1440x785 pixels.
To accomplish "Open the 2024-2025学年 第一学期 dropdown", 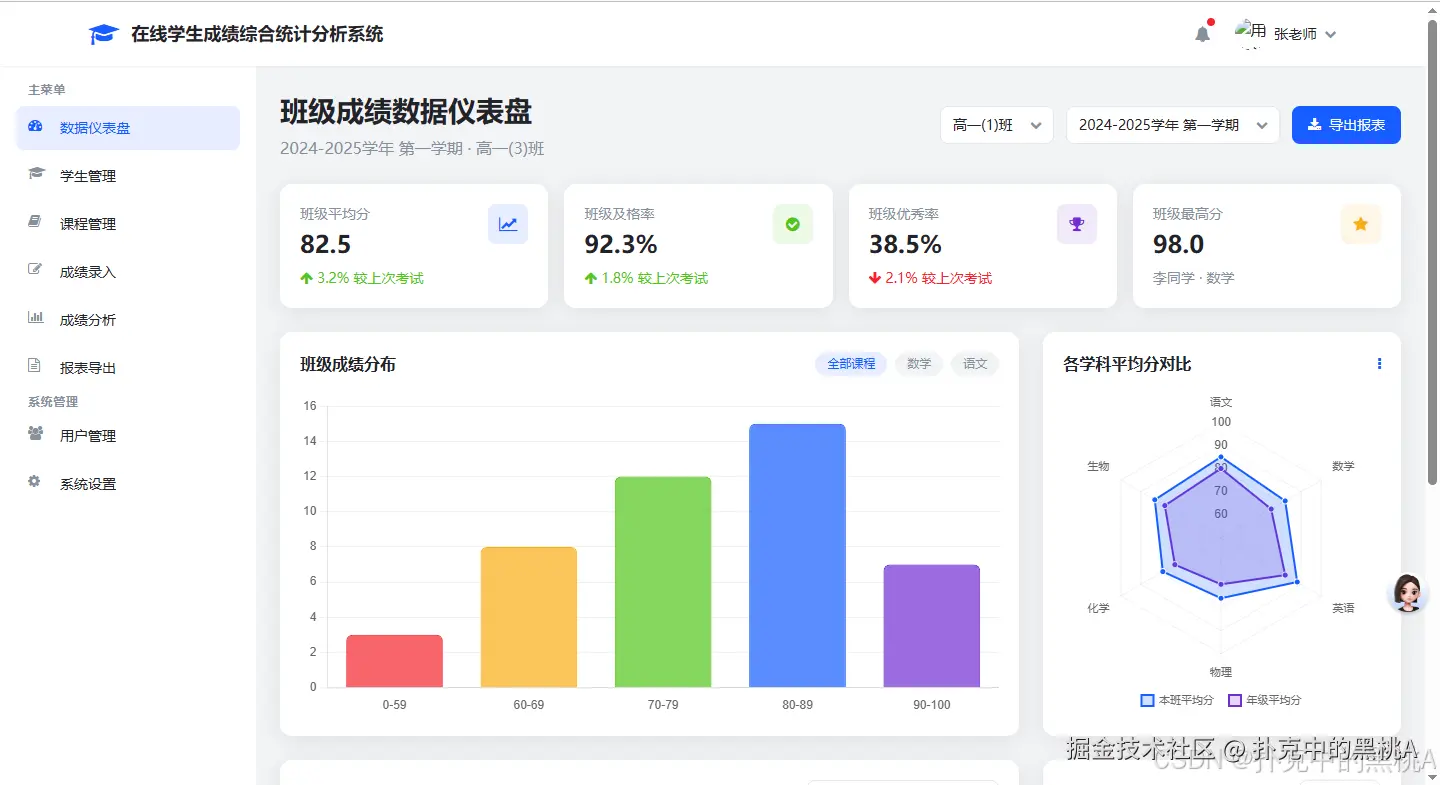I will [1172, 125].
